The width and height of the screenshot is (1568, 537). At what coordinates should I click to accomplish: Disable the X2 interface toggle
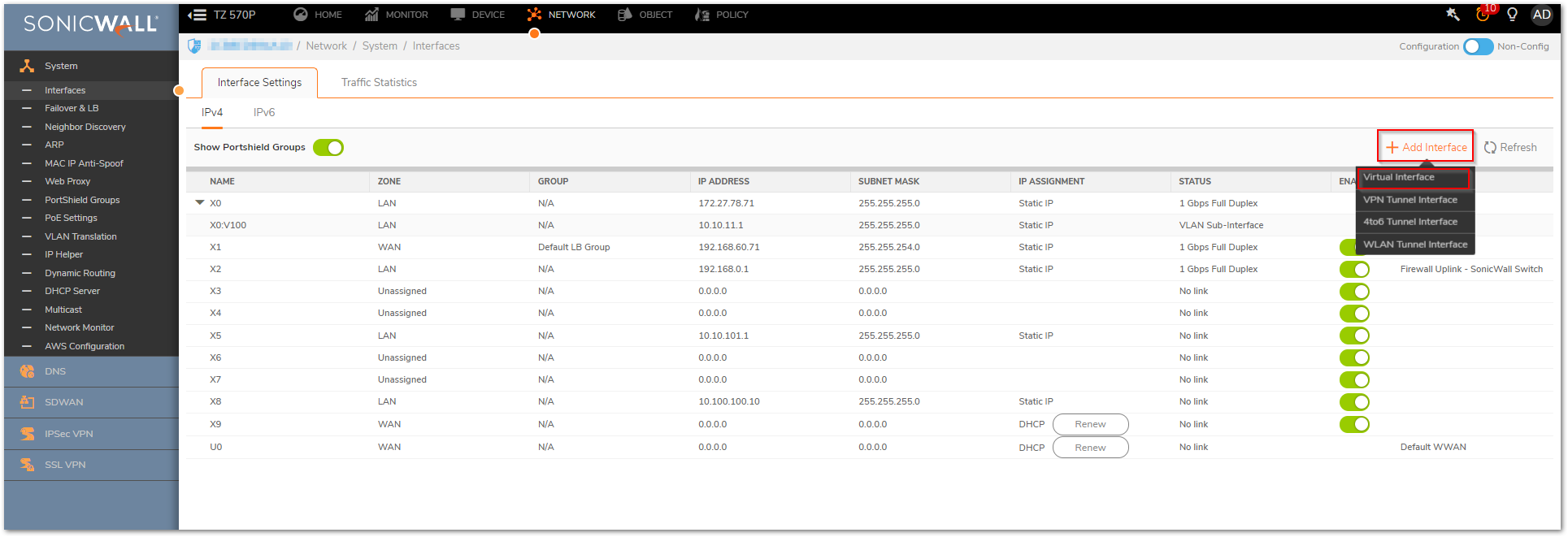click(1354, 269)
